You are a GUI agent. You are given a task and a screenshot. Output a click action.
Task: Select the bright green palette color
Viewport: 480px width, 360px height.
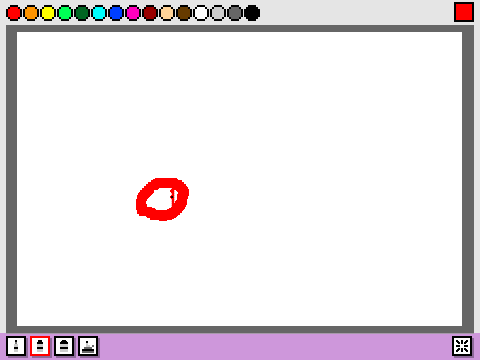pyautogui.click(x=65, y=13)
